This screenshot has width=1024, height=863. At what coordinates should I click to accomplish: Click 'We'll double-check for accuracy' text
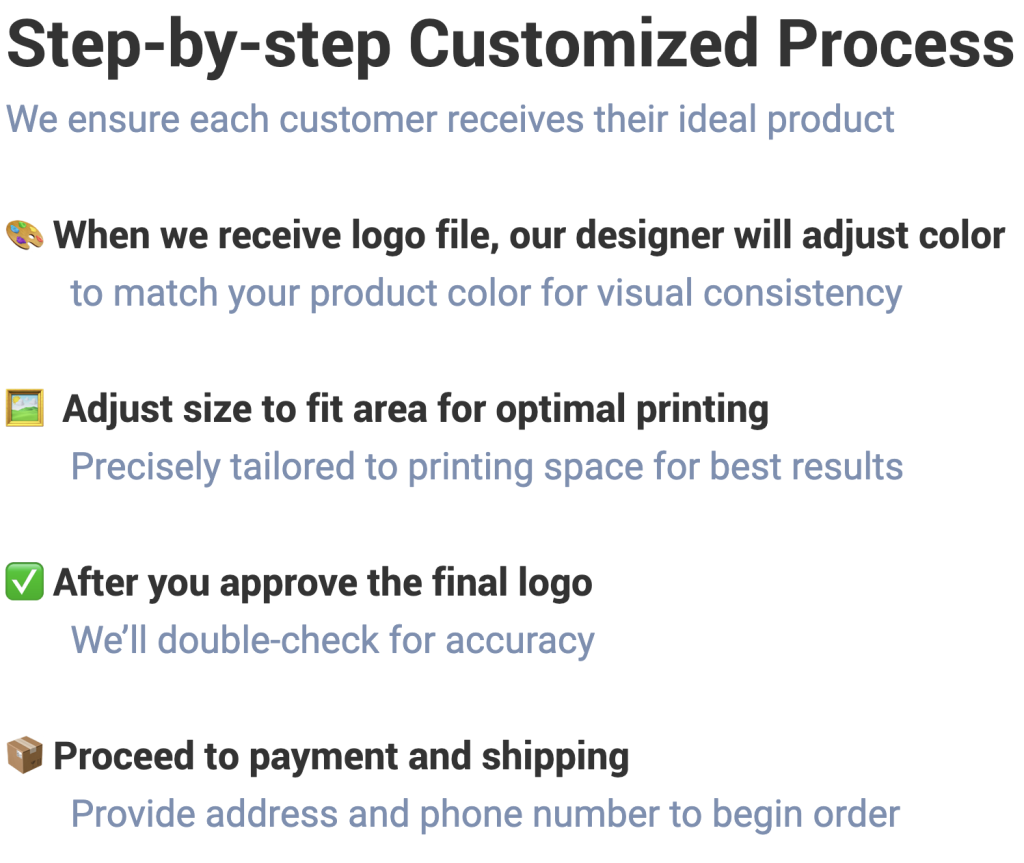333,640
